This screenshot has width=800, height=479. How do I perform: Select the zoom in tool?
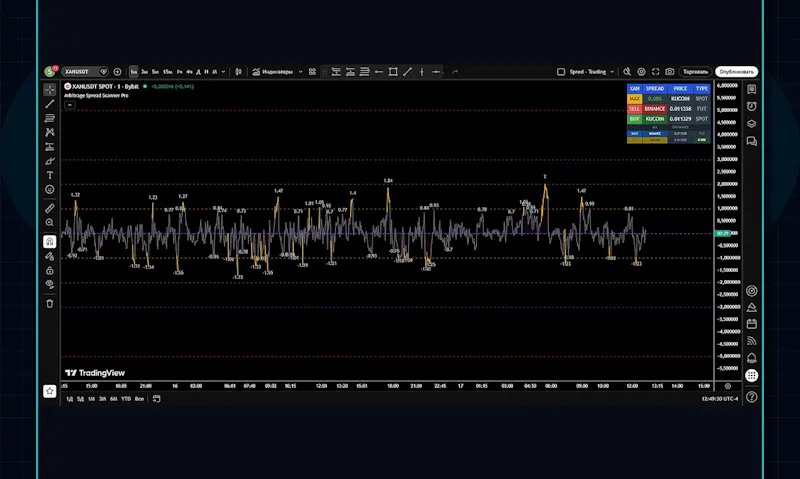click(49, 223)
